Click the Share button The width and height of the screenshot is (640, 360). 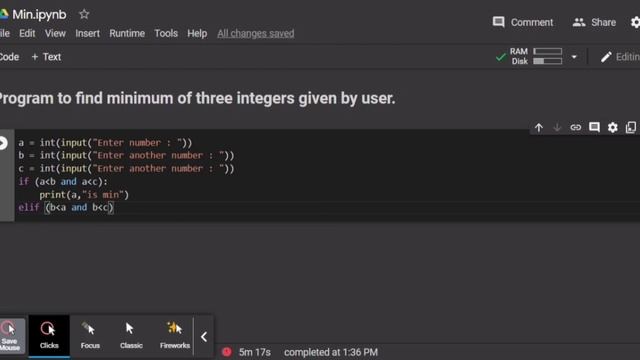(594, 22)
